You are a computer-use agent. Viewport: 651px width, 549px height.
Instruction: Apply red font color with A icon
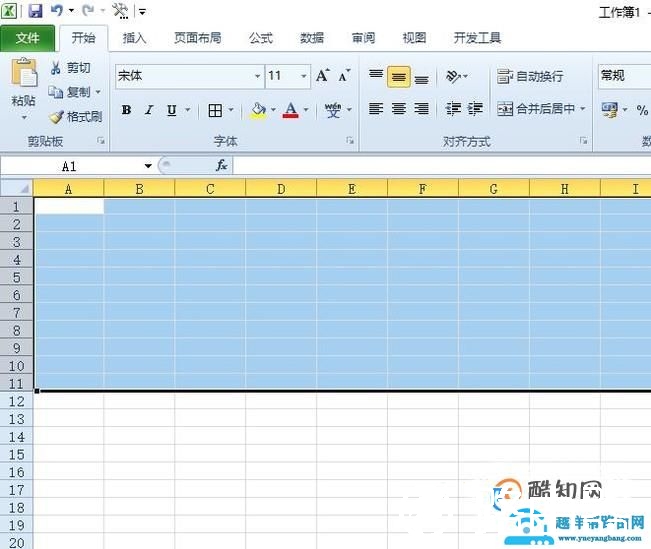pyautogui.click(x=291, y=110)
